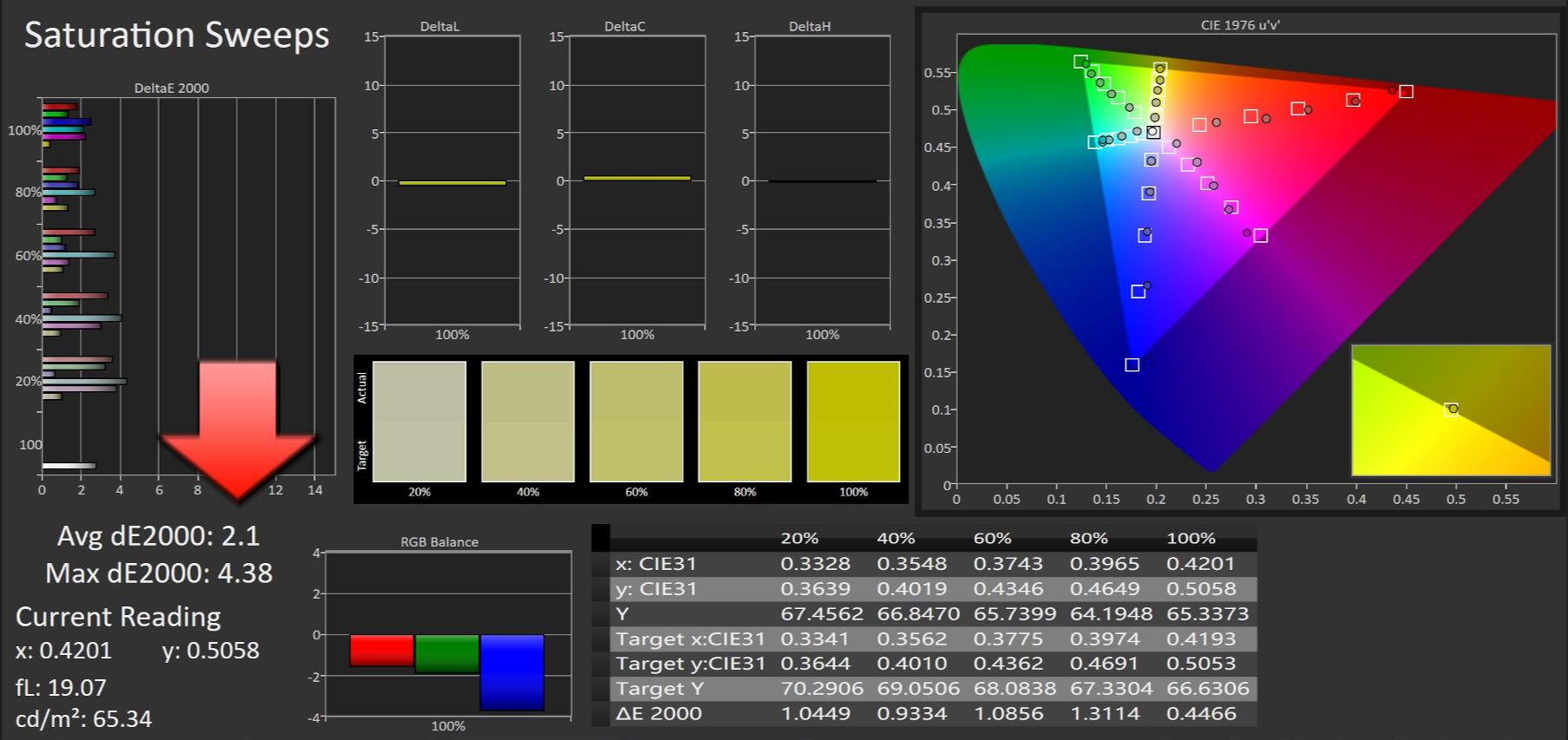Click the Max dE2000 reading text
The height and width of the screenshot is (740, 1568).
tap(159, 573)
